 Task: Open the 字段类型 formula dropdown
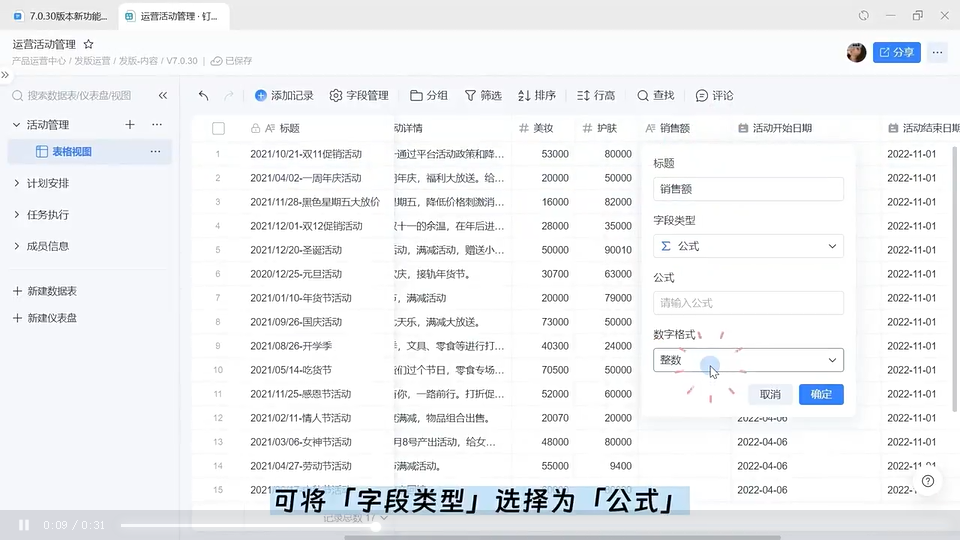748,246
